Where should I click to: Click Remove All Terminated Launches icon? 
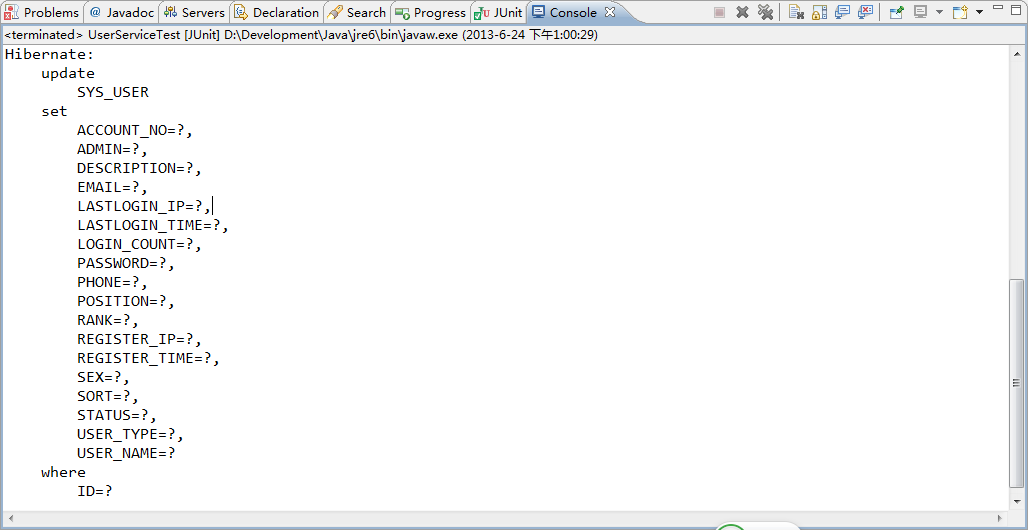765,12
